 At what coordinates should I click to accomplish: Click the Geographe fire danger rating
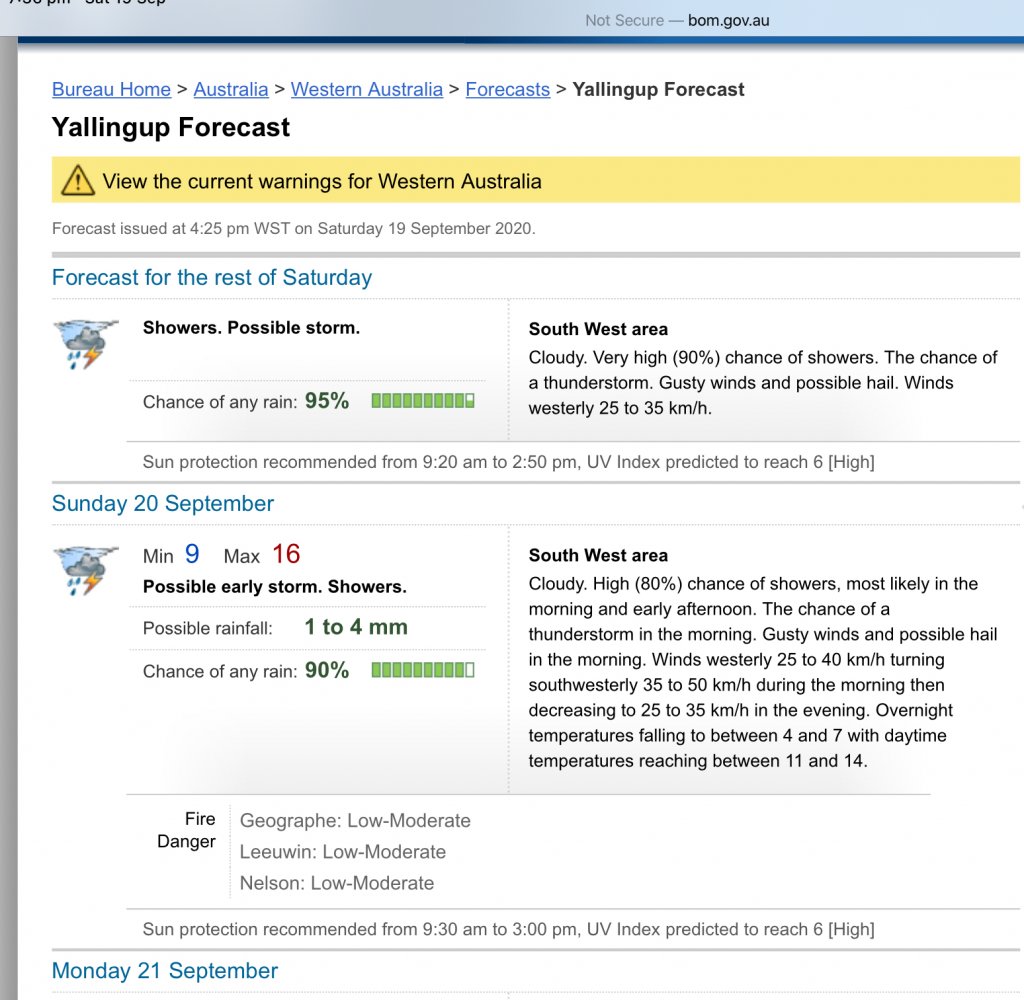[x=355, y=820]
